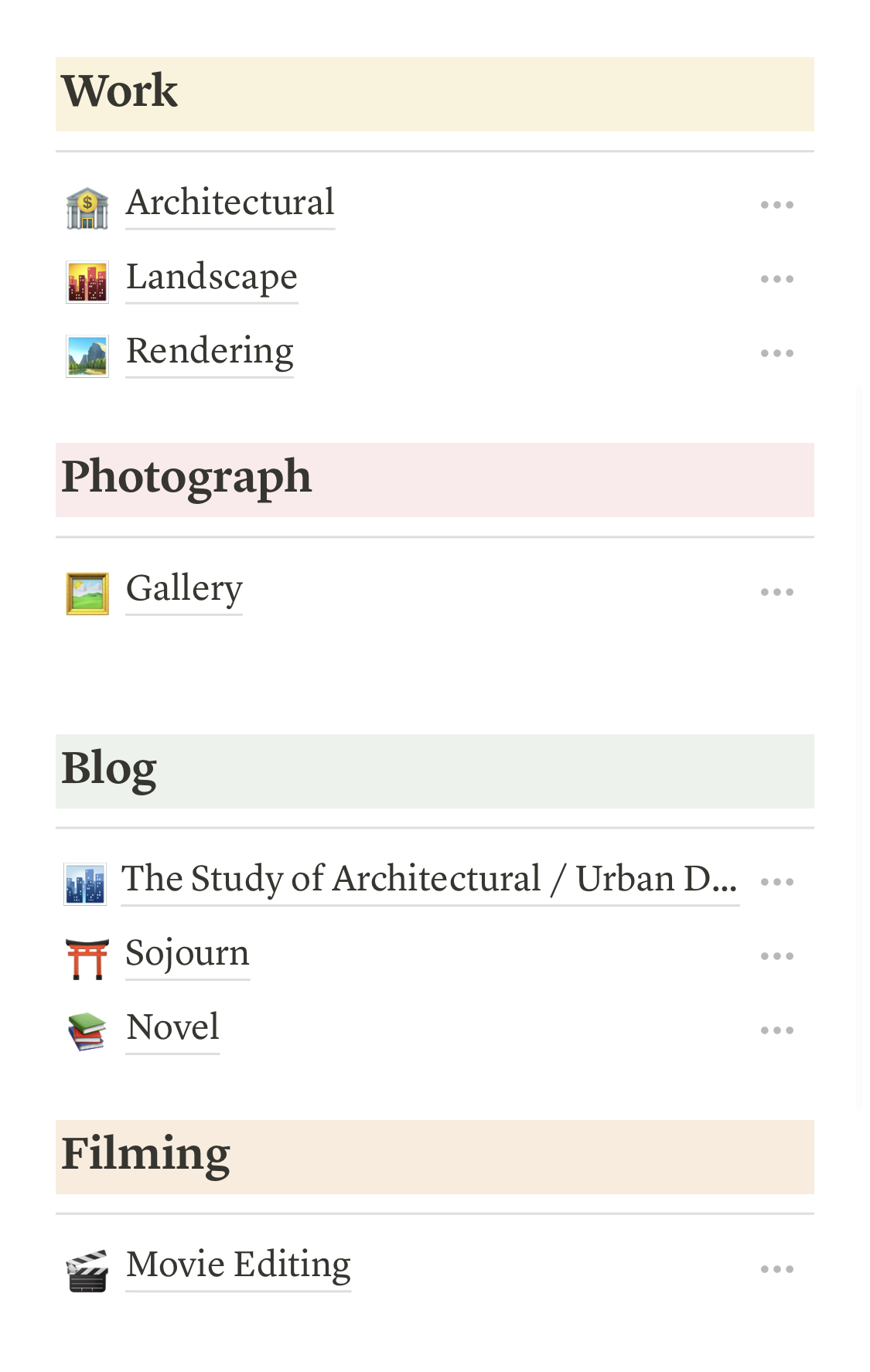This screenshot has width=870, height=1372.
Task: Open the Architectural page link
Action: pos(230,203)
